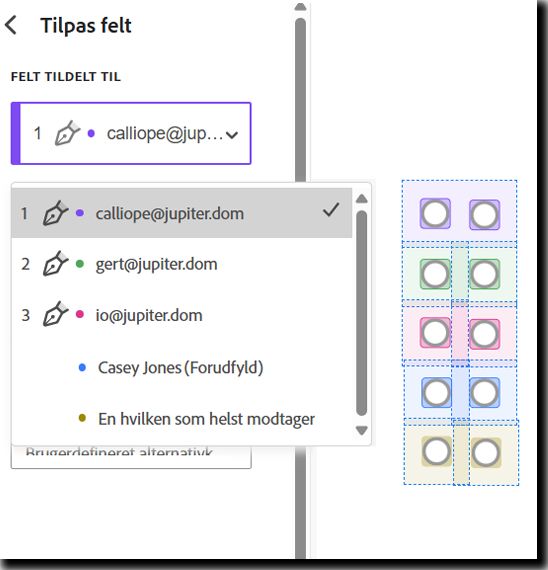Click the checkmark next to calliope@jupiter.dom

[331, 210]
